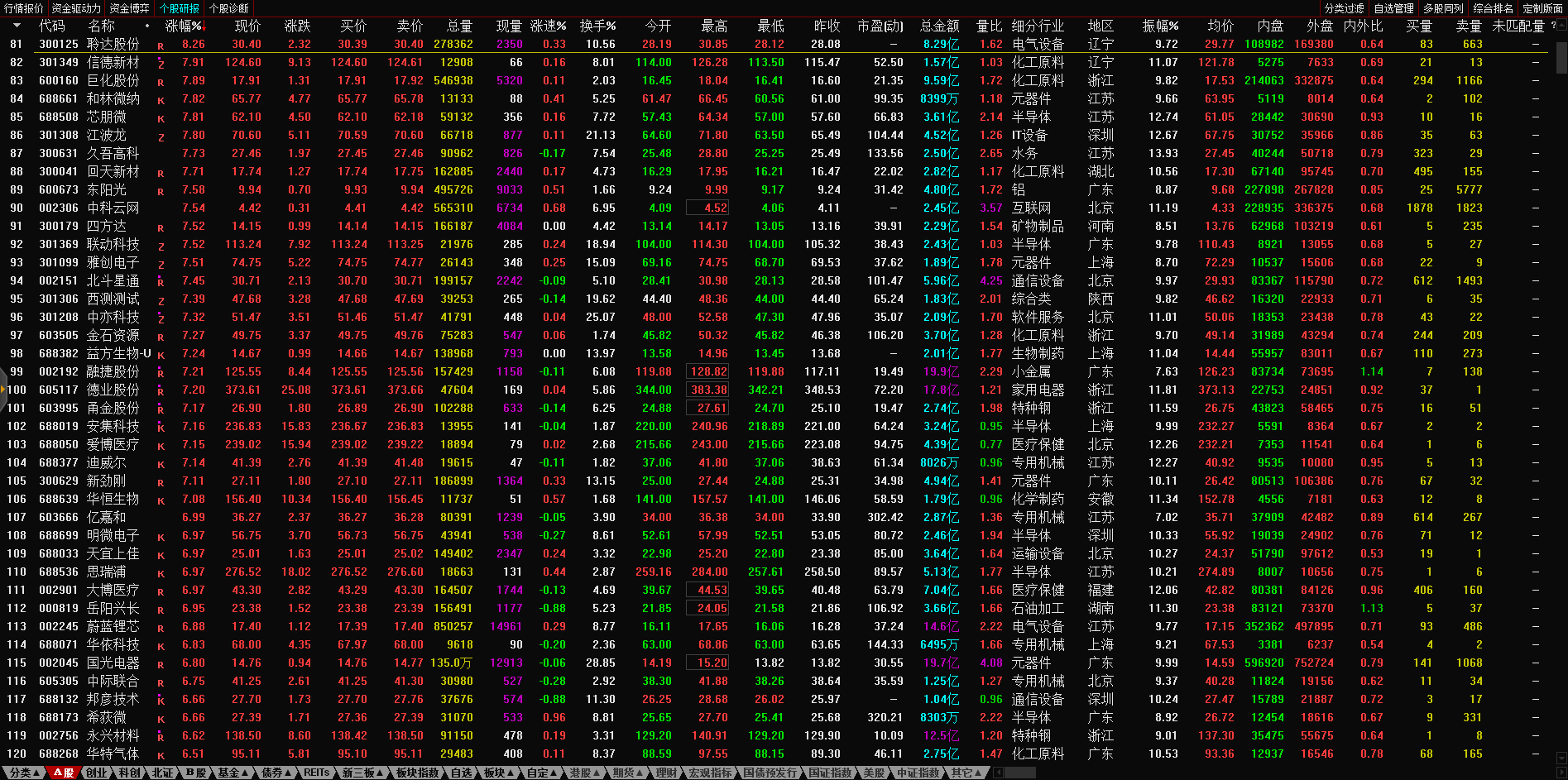The width and height of the screenshot is (1568, 780).
Task: Click the R marker next to 聆达股份
Action: (x=161, y=45)
